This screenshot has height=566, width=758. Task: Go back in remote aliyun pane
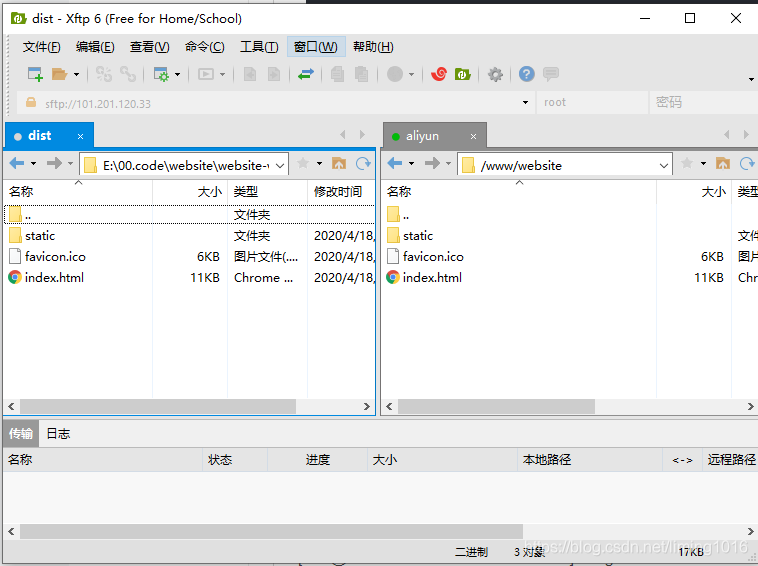coord(395,164)
